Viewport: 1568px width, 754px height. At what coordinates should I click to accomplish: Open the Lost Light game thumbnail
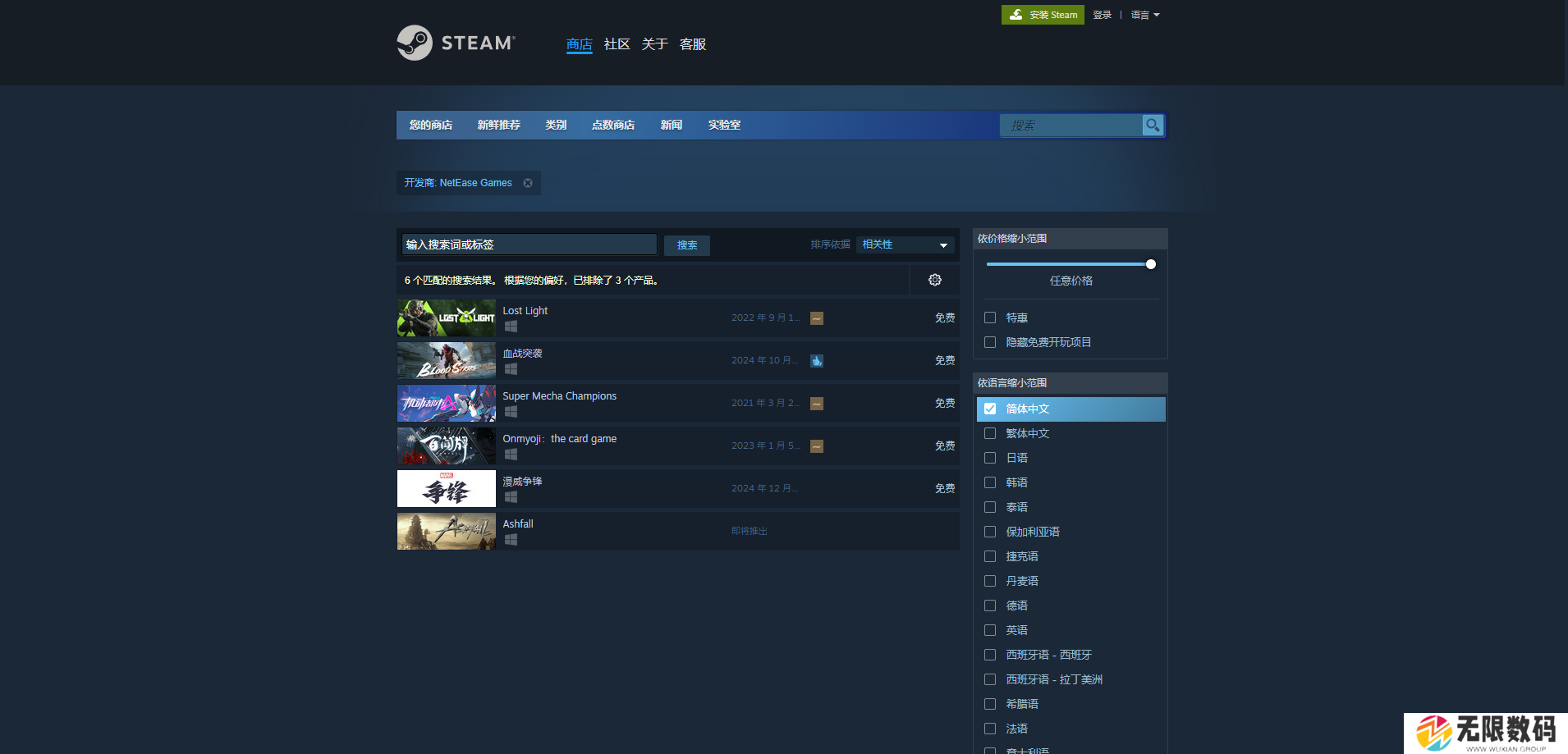pyautogui.click(x=447, y=318)
